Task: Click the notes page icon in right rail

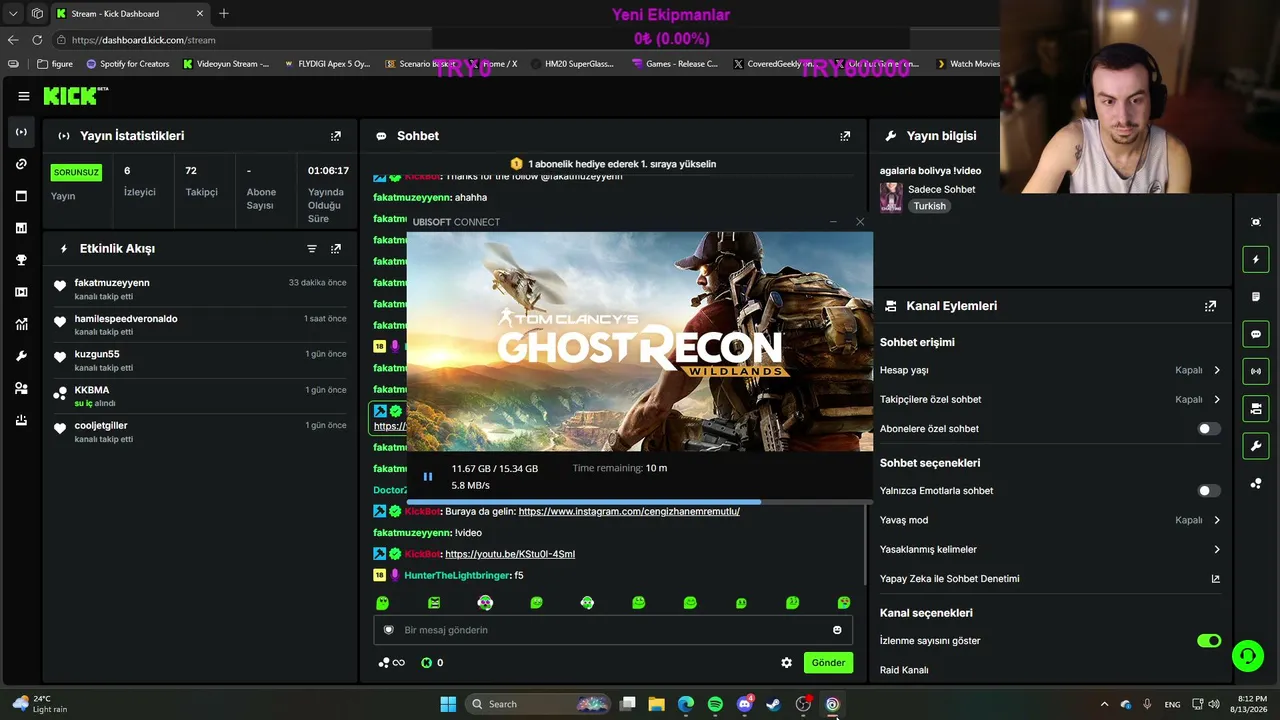Action: [1256, 297]
